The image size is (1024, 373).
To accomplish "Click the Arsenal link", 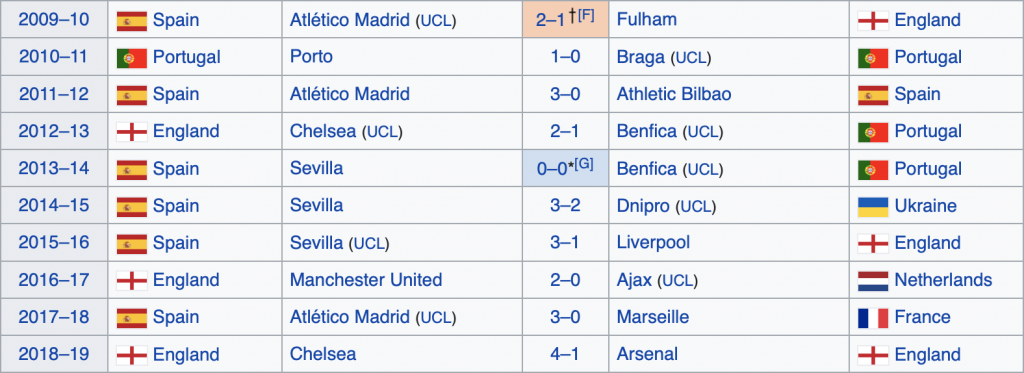I will pos(647,355).
